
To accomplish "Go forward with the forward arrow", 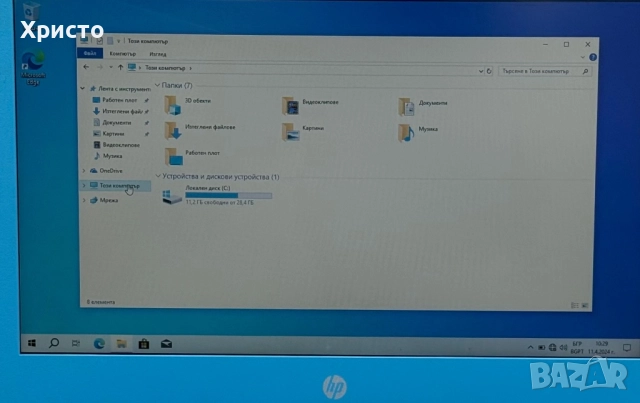I will point(100,67).
